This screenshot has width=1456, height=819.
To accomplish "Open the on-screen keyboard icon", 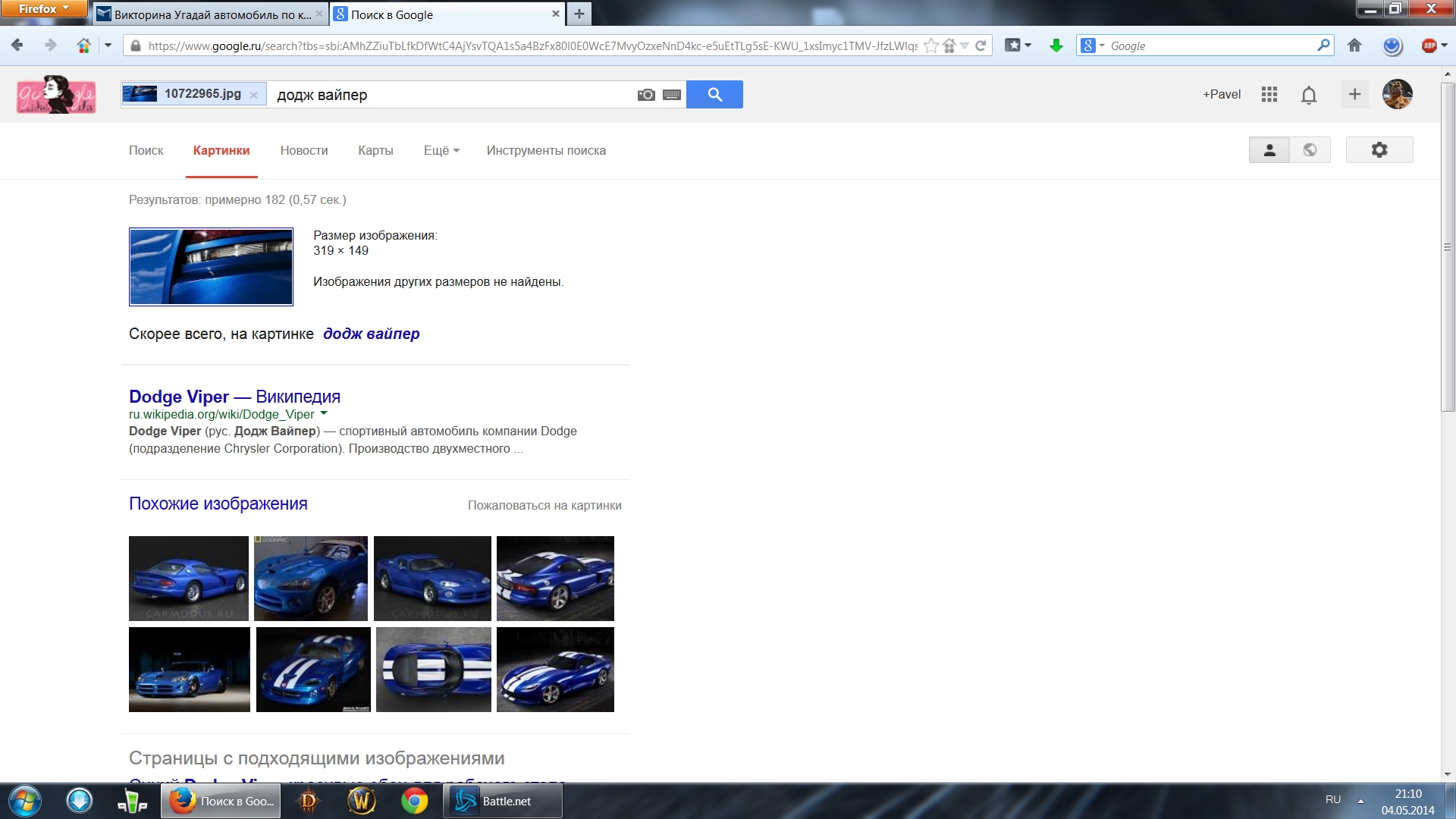I will (x=672, y=95).
